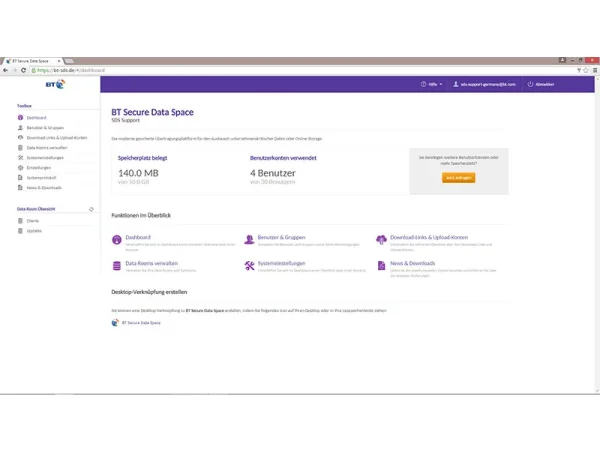
Task: Open the sds-support-germany user account menu
Action: pos(485,84)
